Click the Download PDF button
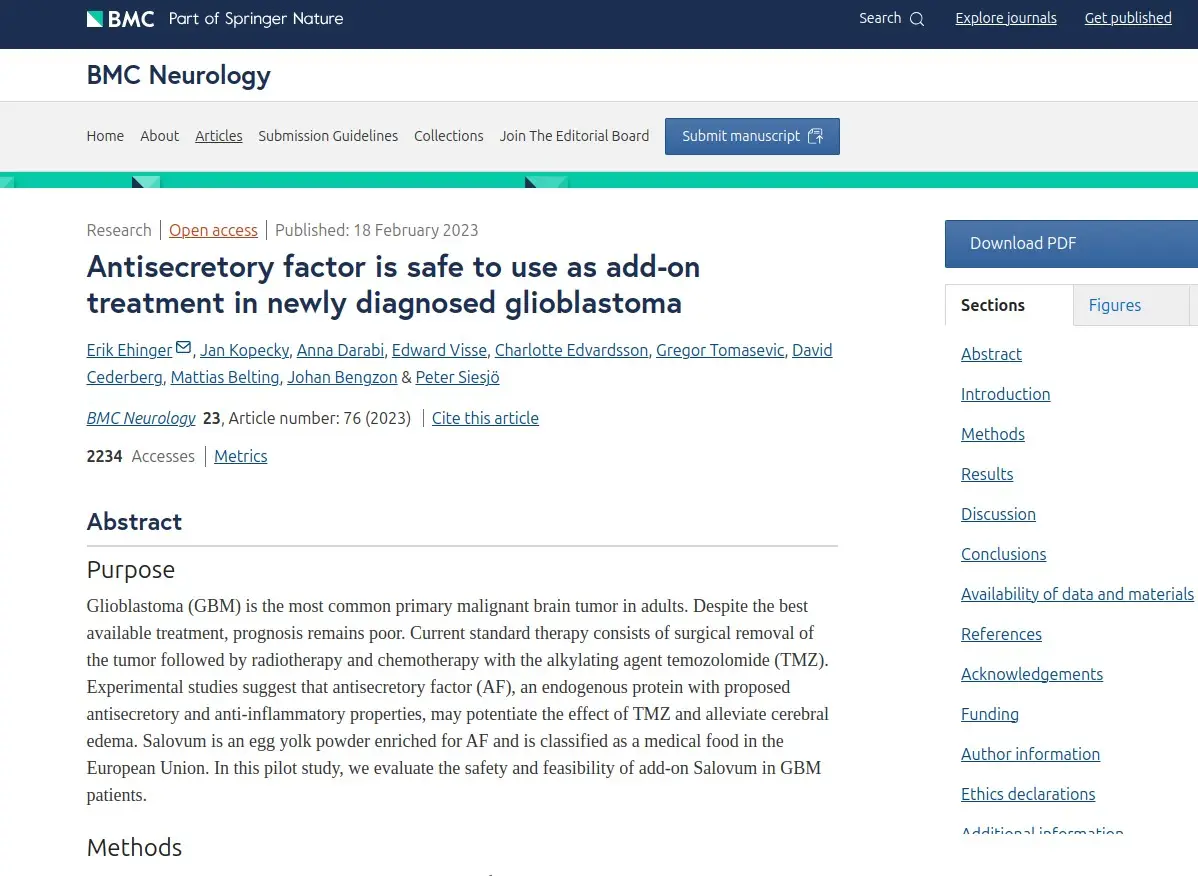Screen dimensions: 1198x876 click(1071, 244)
